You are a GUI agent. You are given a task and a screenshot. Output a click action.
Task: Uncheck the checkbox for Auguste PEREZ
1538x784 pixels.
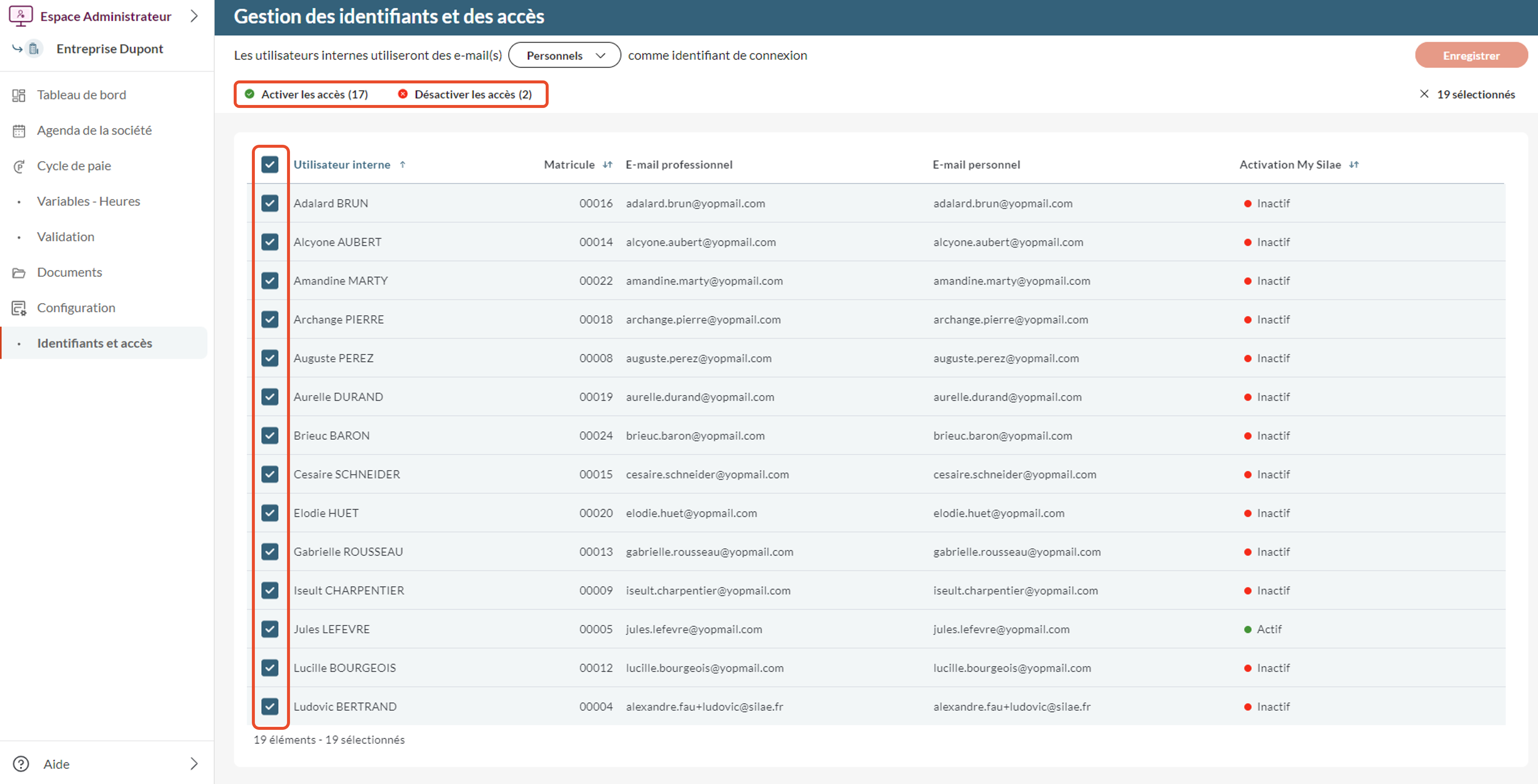(x=270, y=358)
